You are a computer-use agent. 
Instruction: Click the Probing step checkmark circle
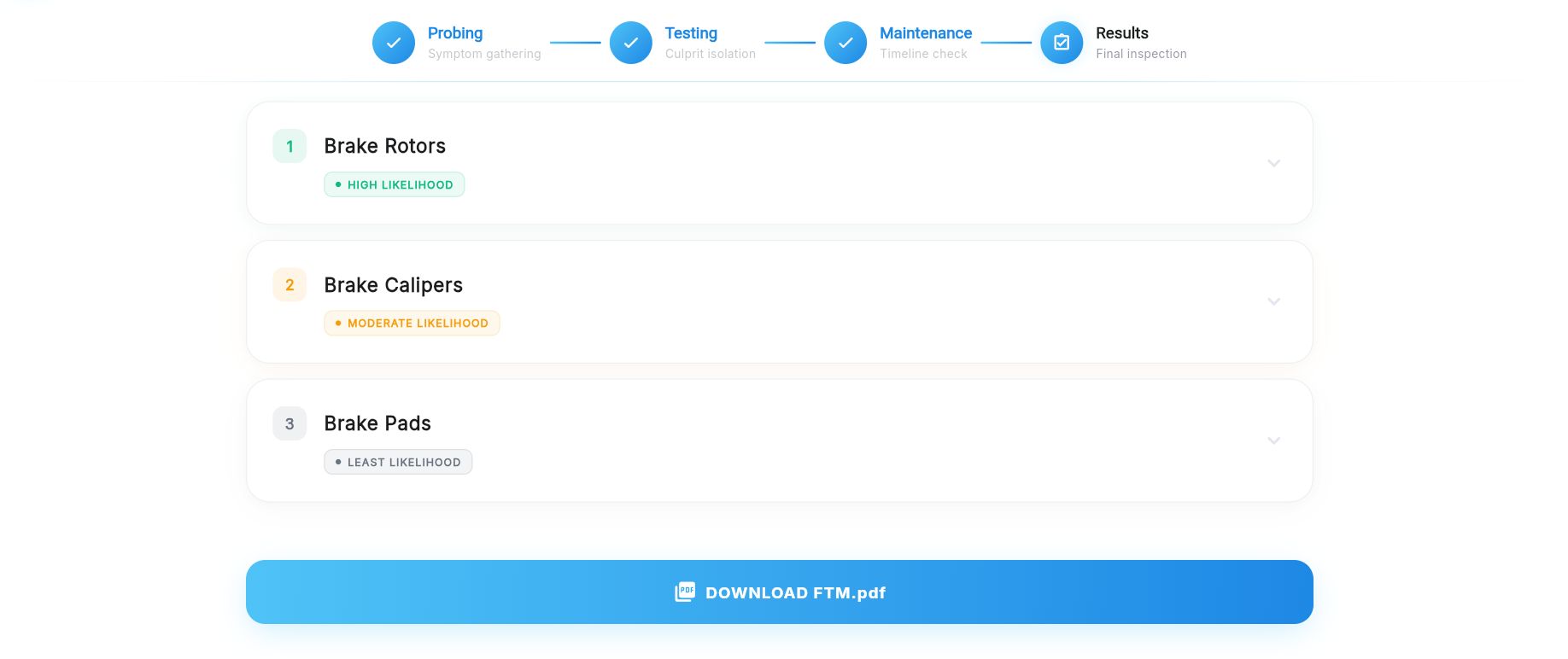[x=394, y=43]
